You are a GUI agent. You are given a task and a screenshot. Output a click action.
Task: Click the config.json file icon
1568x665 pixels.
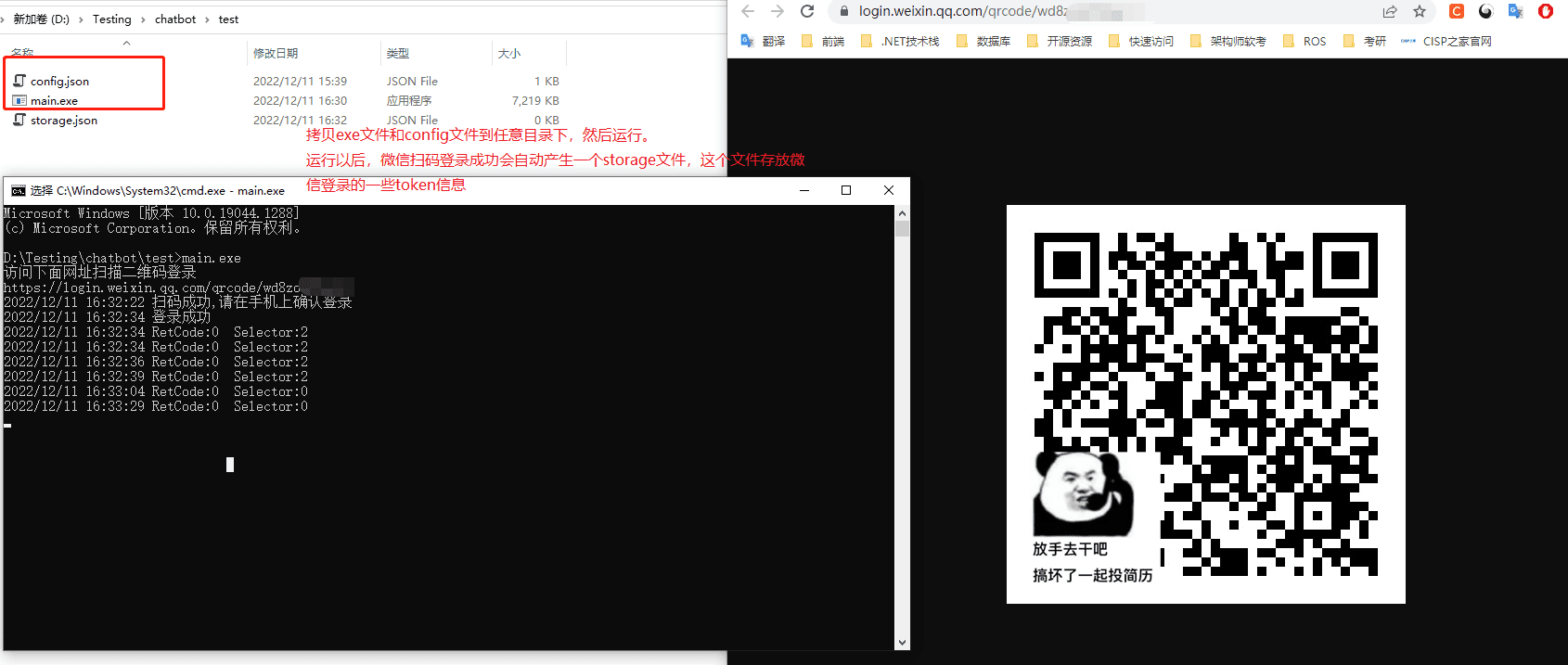[x=19, y=81]
